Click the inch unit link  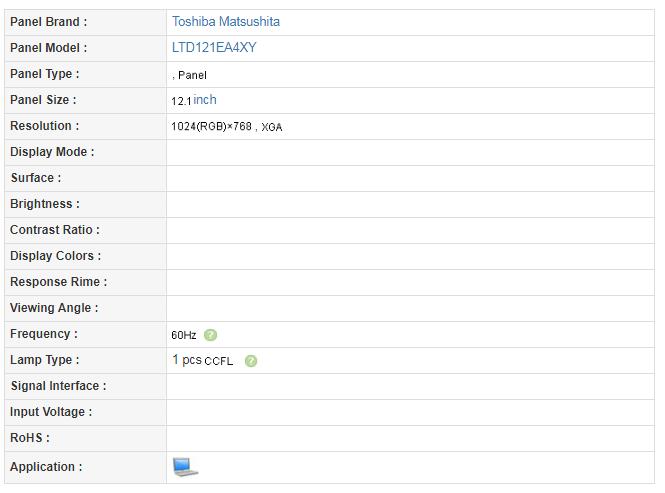[x=205, y=100]
